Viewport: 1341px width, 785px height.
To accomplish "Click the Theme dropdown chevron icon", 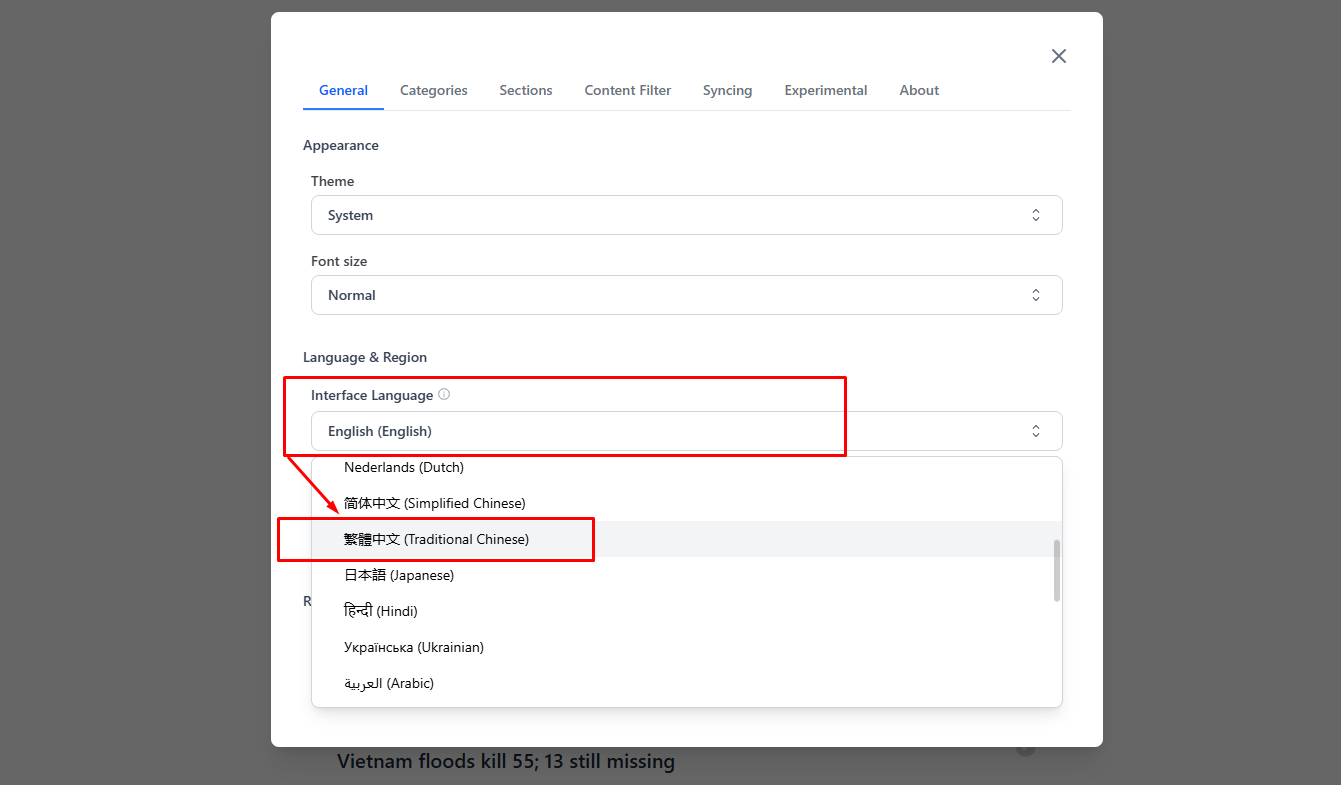I will click(1036, 215).
